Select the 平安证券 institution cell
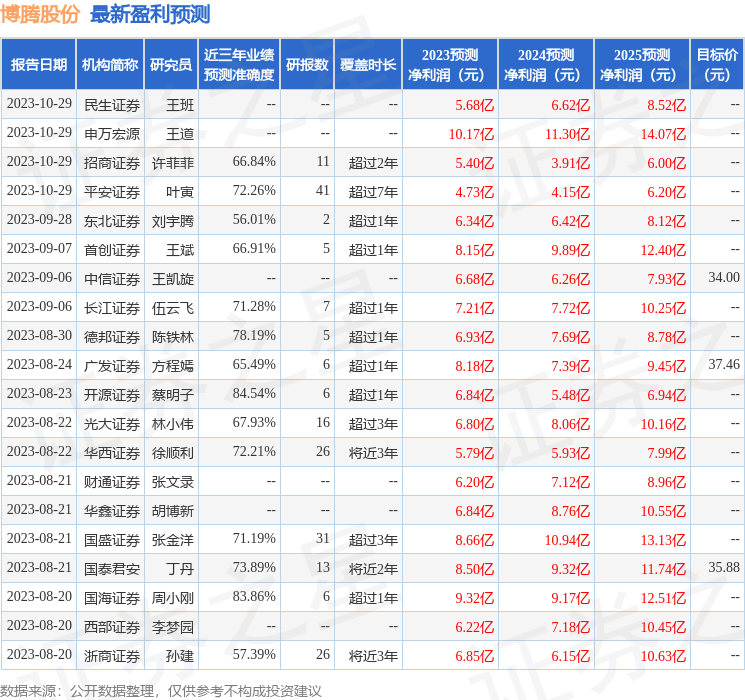The height and width of the screenshot is (700, 745). click(112, 192)
